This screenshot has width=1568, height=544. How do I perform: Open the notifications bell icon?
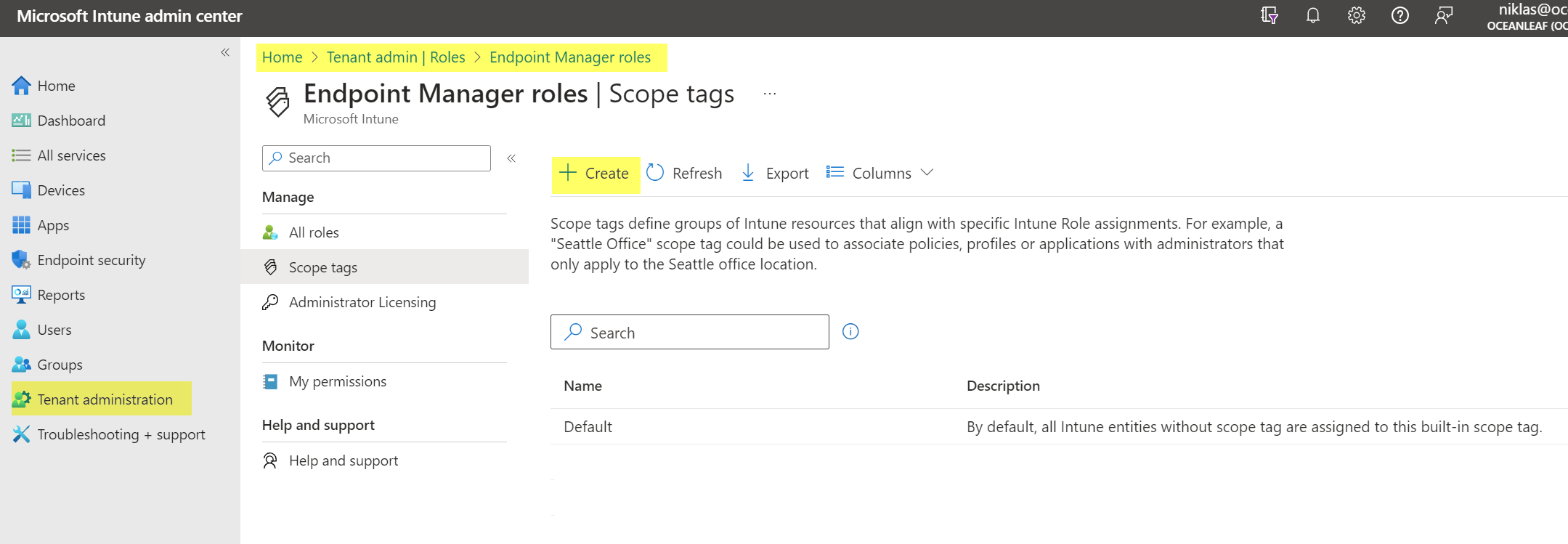(x=1312, y=15)
